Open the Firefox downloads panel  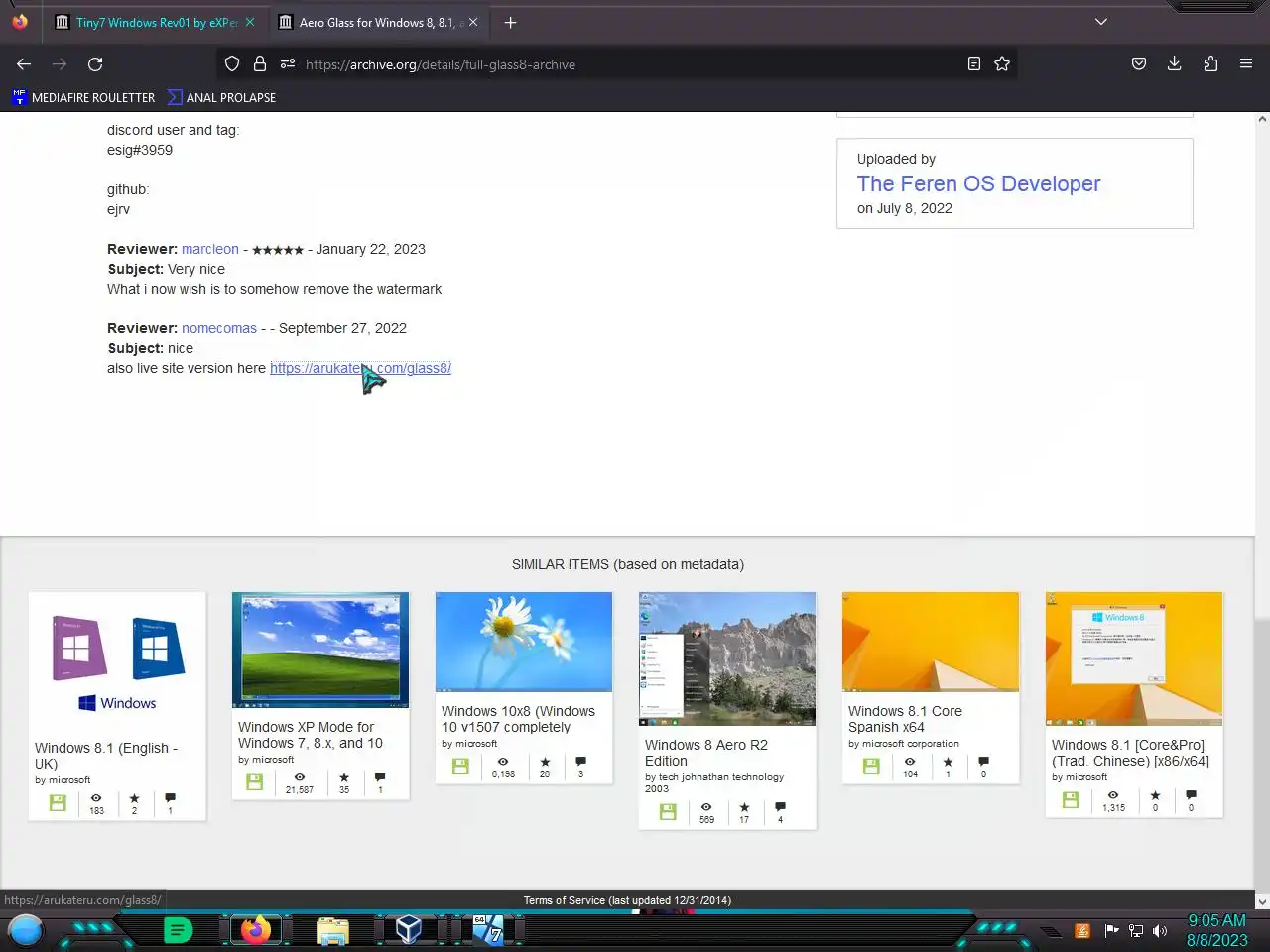point(1175,64)
